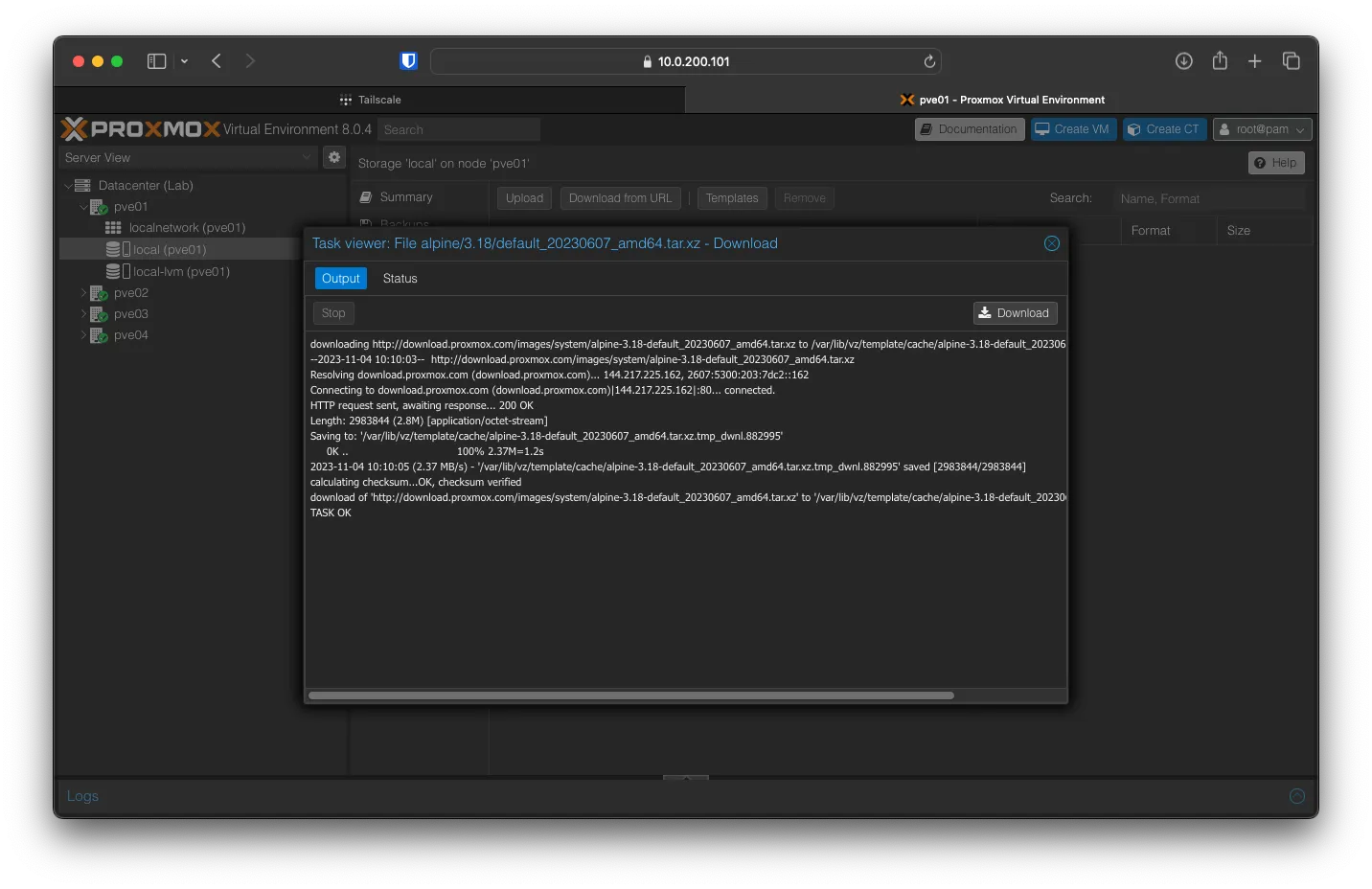Collapse the Datacenter (Lab) tree node
Image resolution: width=1372 pixels, height=889 pixels.
(x=68, y=186)
